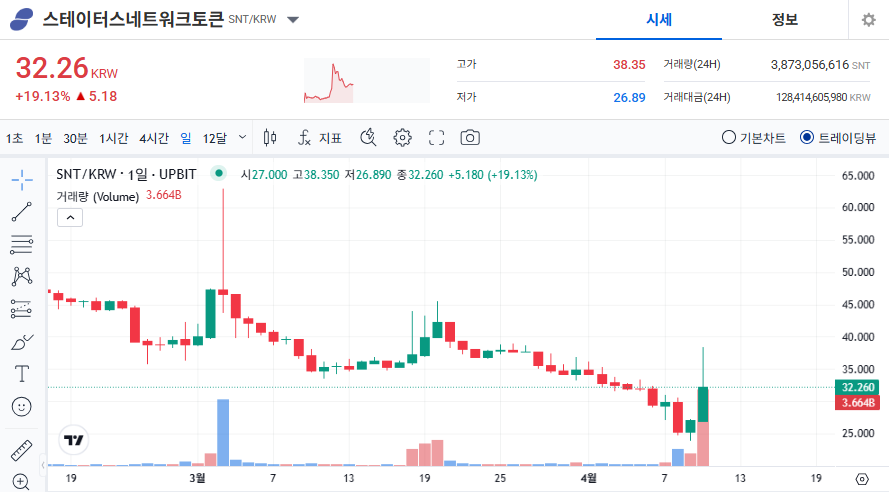Select the forecast/projection measurement tool
The image size is (889, 492).
(x=22, y=309)
